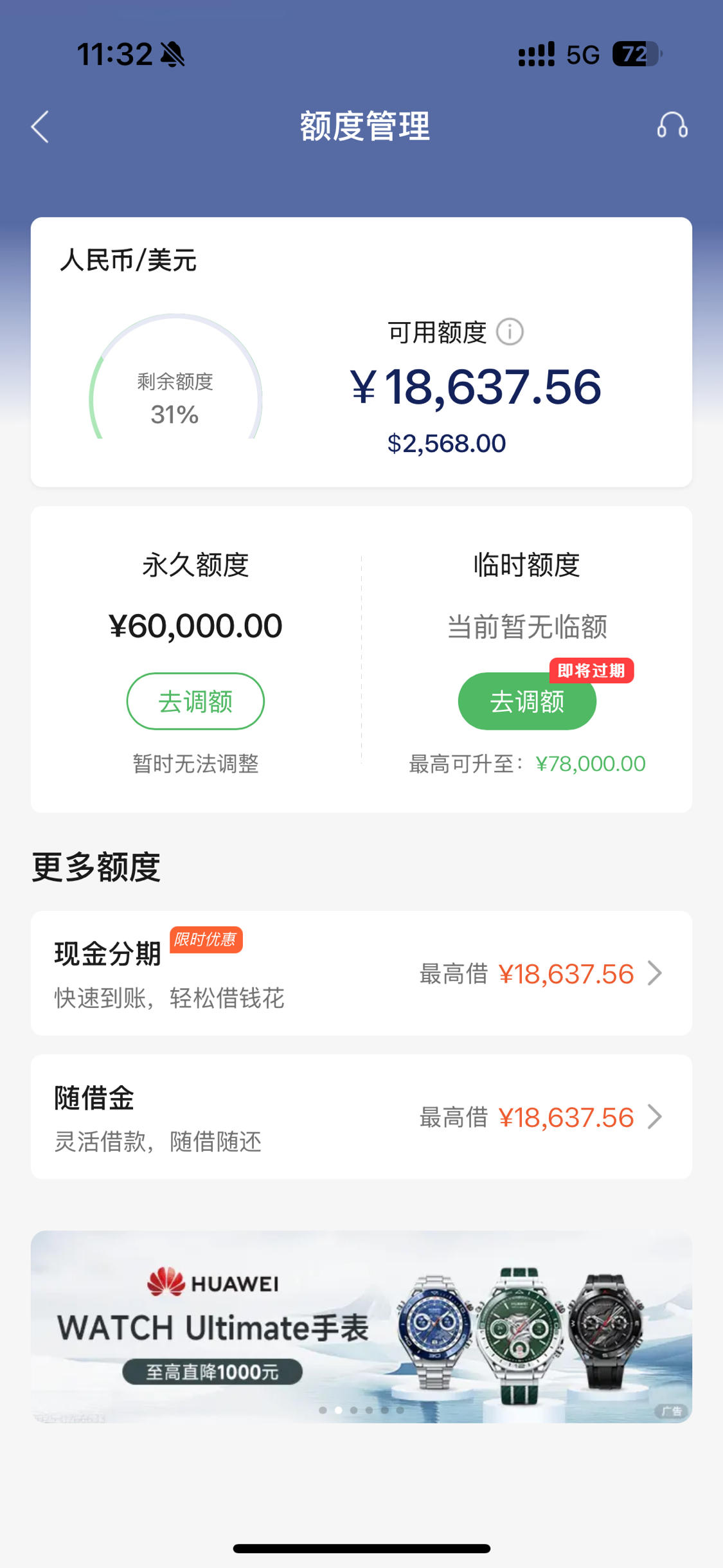
Task: Select second banner carousel dot
Action: 338,1410
